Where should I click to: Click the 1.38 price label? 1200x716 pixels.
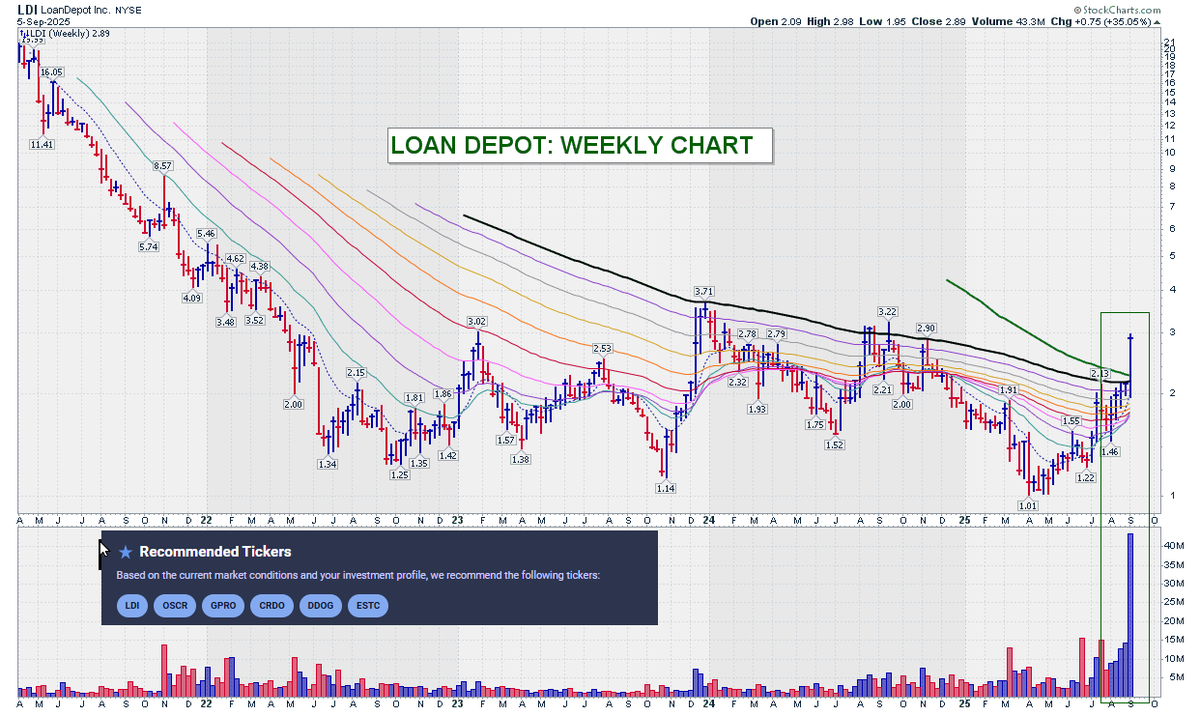(x=520, y=459)
